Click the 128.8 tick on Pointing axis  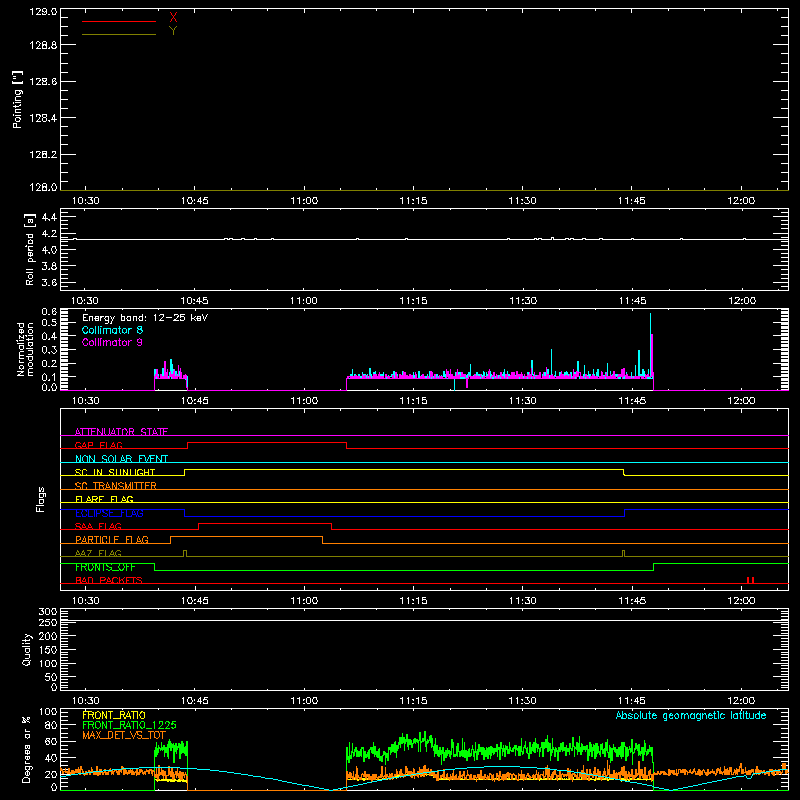(43, 45)
